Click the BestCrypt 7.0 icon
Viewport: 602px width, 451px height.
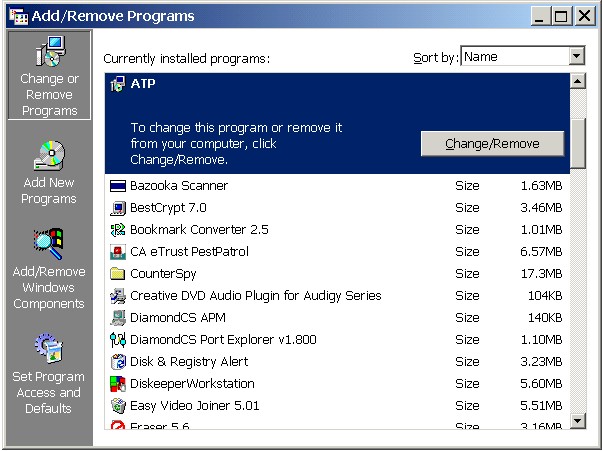(117, 208)
